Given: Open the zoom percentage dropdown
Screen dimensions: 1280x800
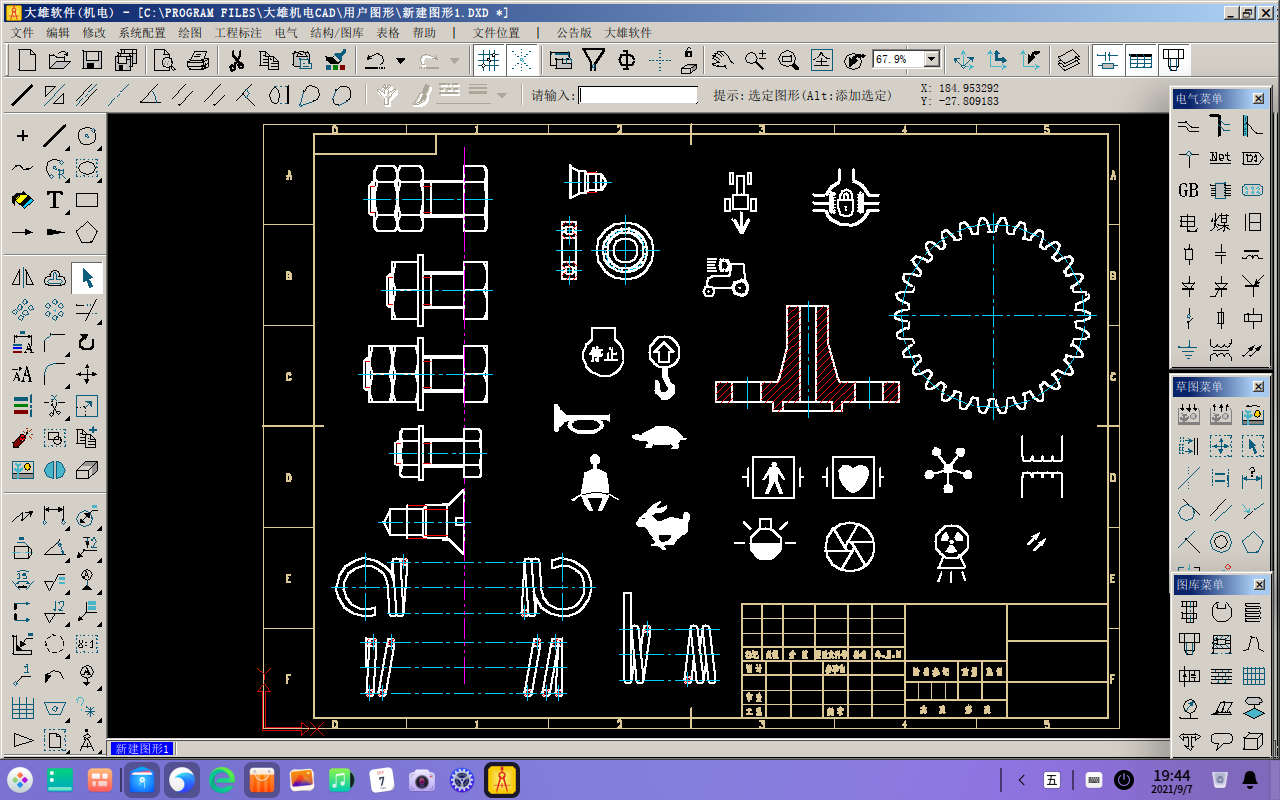Looking at the screenshot, I should [x=932, y=60].
